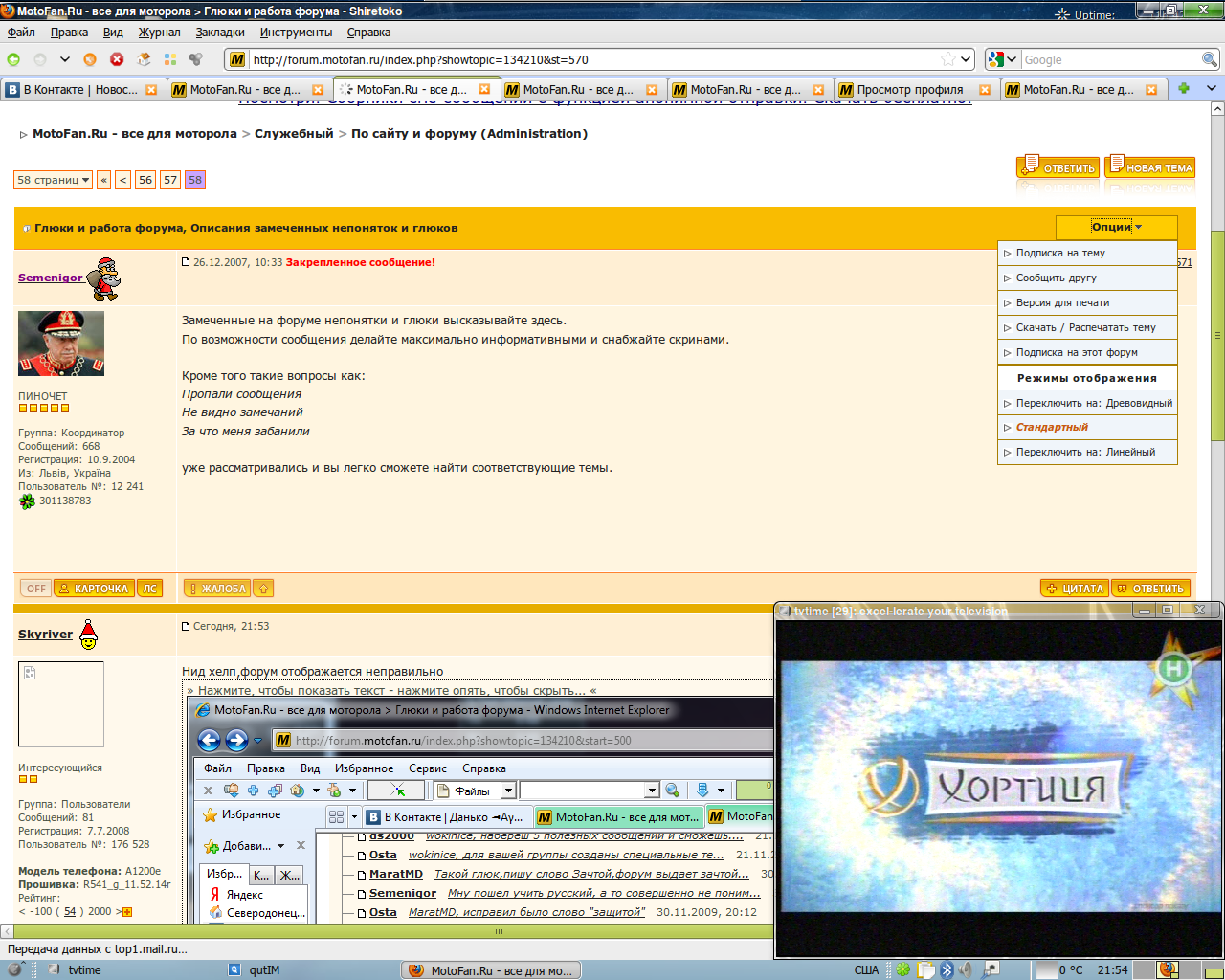The width and height of the screenshot is (1225, 980).
Task: Click Semenigor's avatar image
Action: click(x=61, y=344)
